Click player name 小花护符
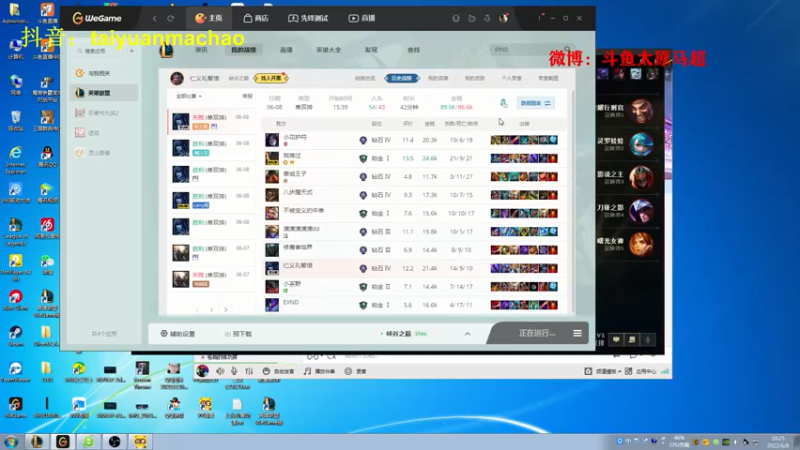The width and height of the screenshot is (800, 450). point(295,137)
